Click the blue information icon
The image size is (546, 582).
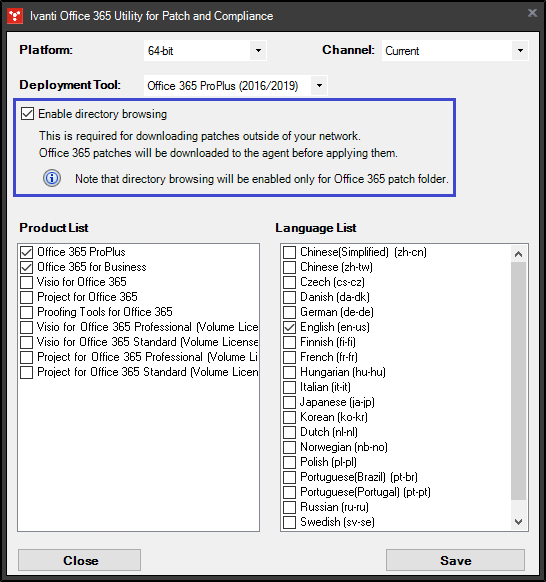52,179
